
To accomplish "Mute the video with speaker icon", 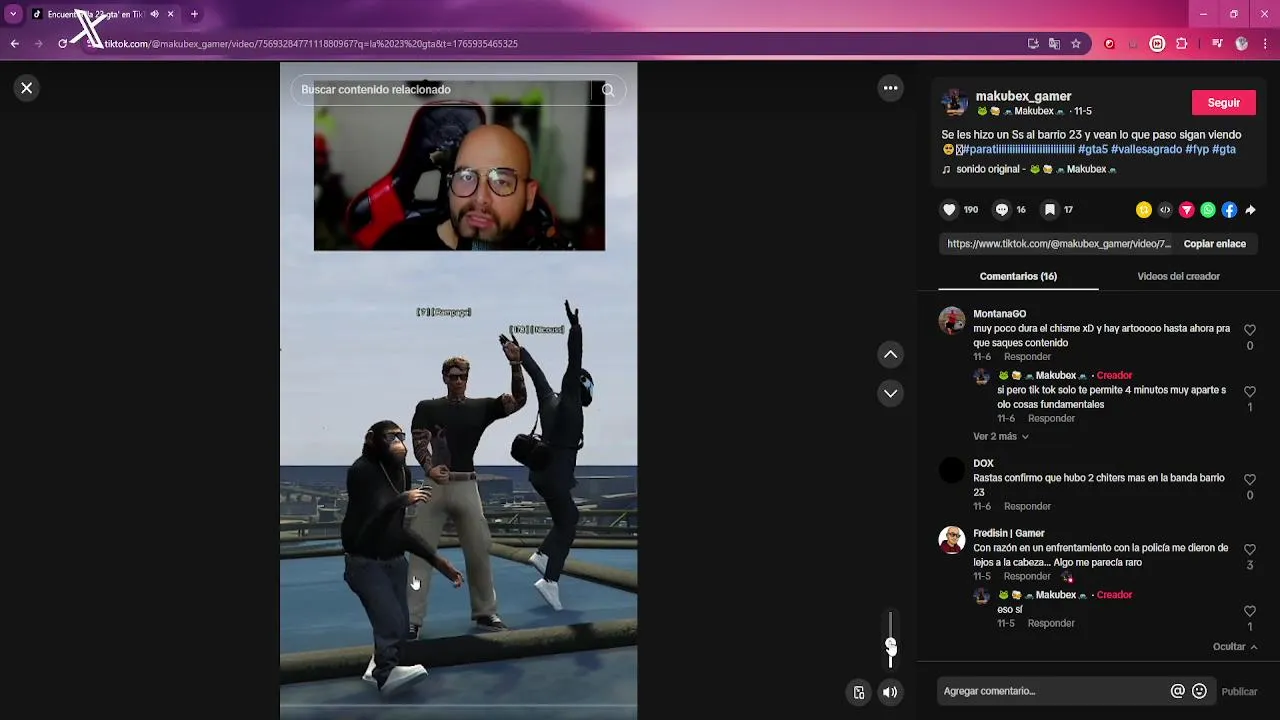I will click(890, 692).
